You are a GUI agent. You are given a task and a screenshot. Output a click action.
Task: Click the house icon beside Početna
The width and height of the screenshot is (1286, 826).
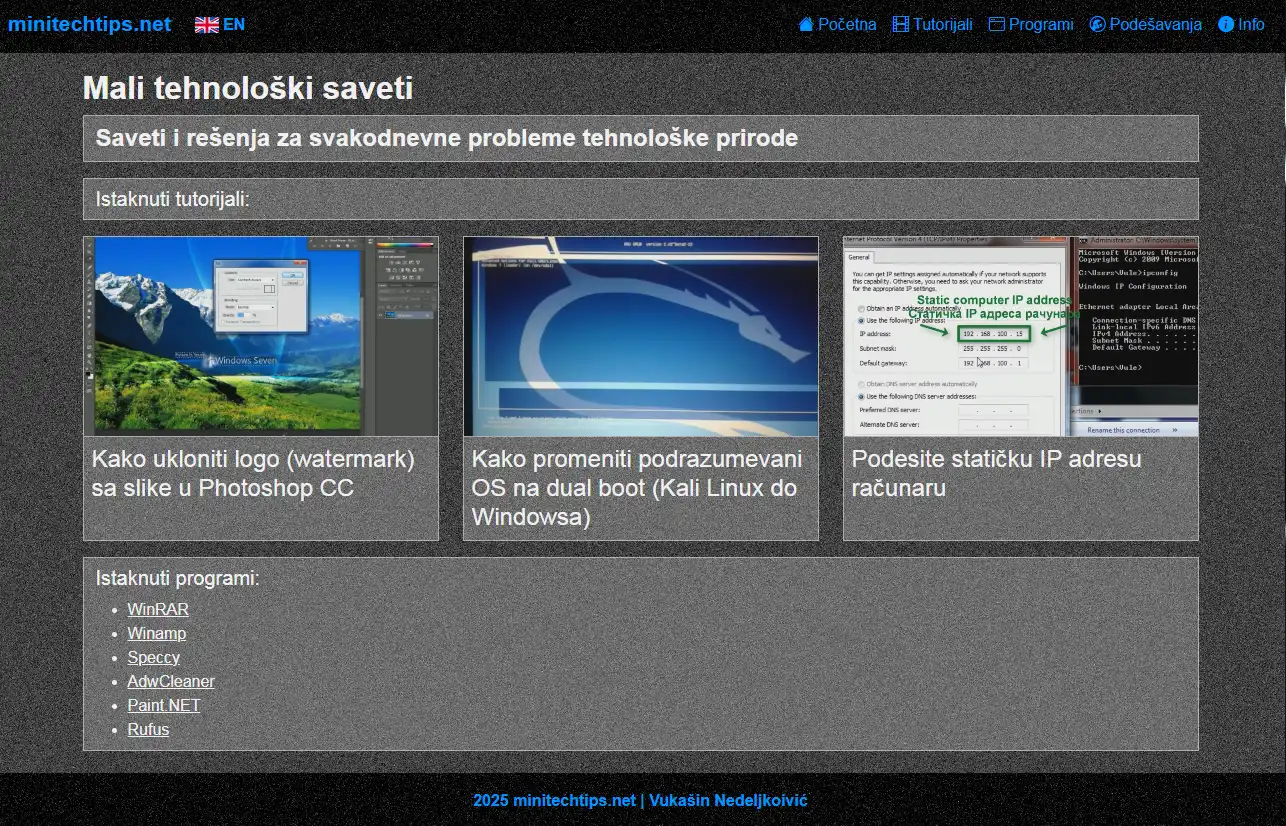(x=806, y=25)
